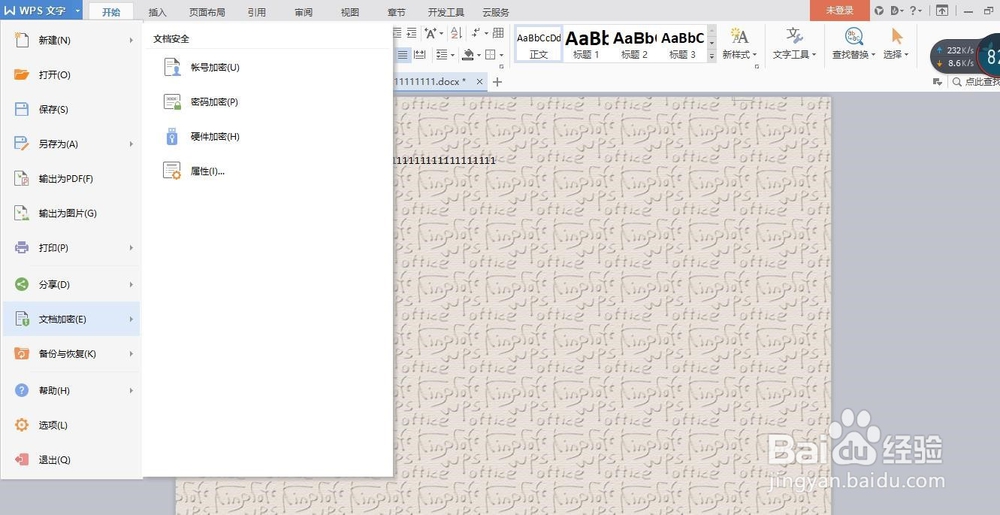The height and width of the screenshot is (515, 1000).
Task: Click the justify alignment icon
Action: tap(402, 55)
